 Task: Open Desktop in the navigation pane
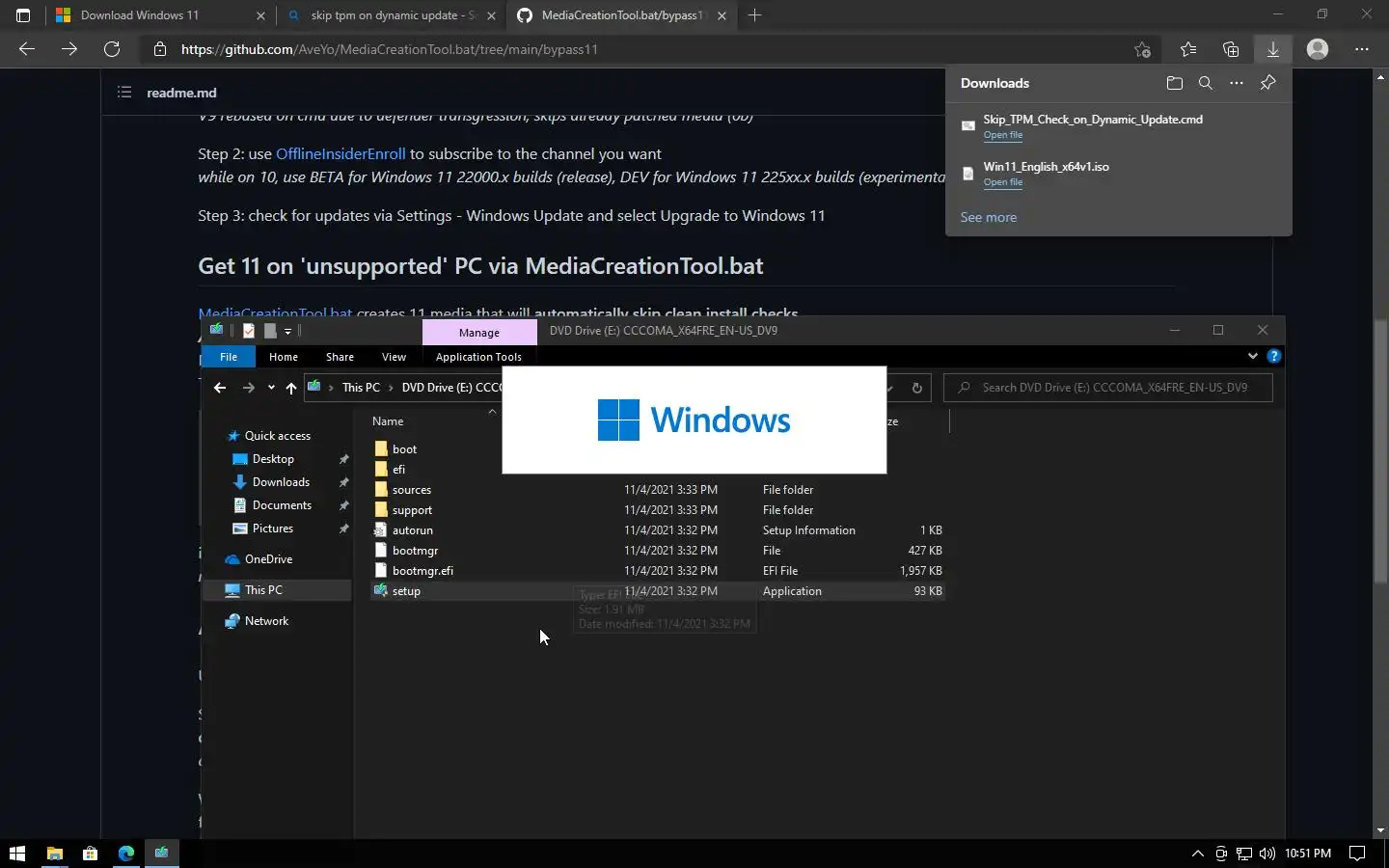click(273, 459)
